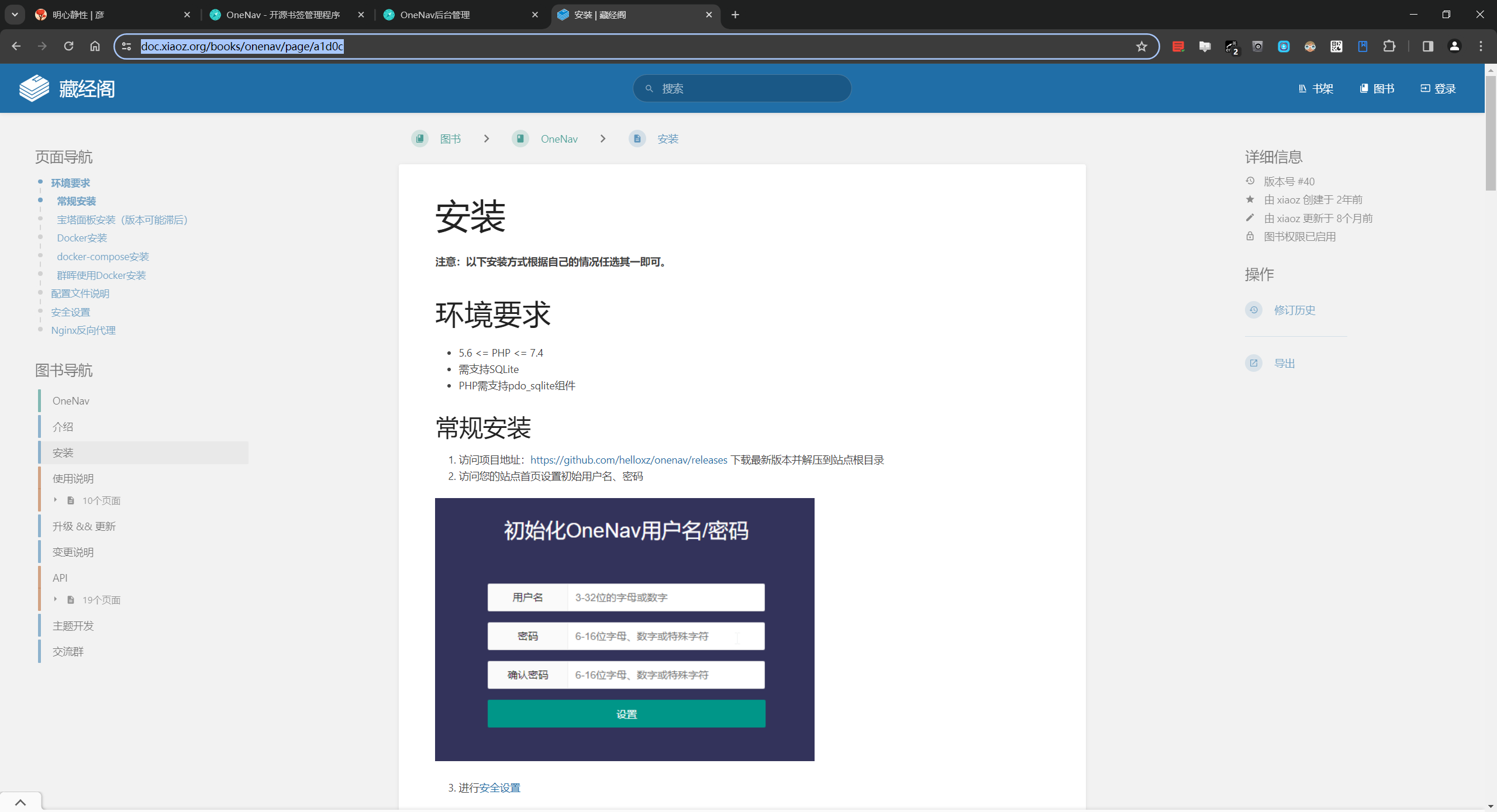Click the site information icon in address bar
Screen dimensions: 1497x812
click(126, 46)
